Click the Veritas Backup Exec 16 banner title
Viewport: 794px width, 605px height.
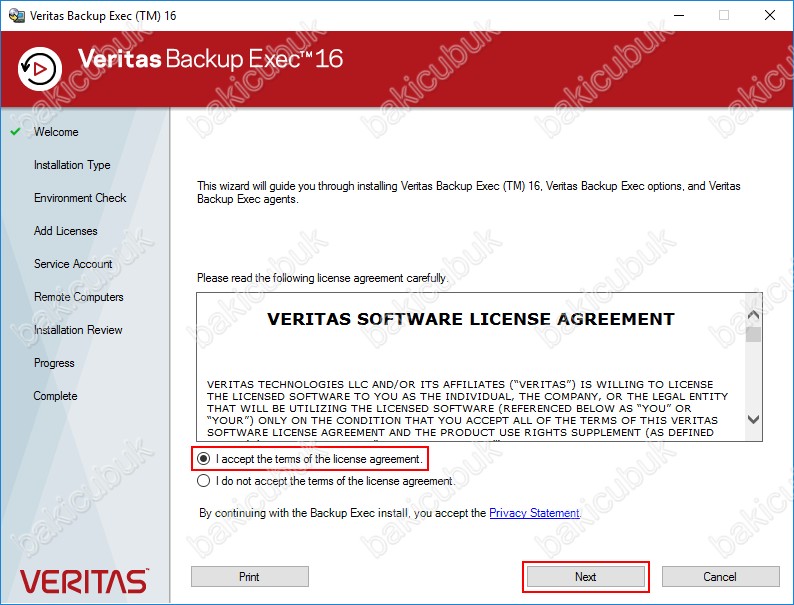coord(211,59)
